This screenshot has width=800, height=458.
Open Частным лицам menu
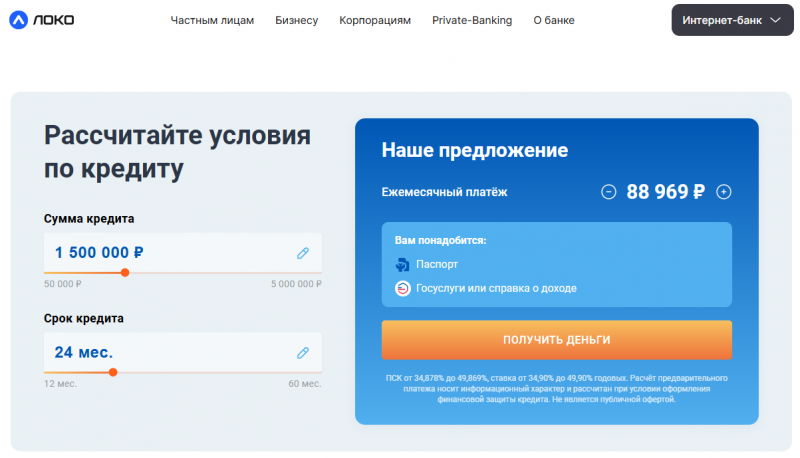[x=212, y=20]
